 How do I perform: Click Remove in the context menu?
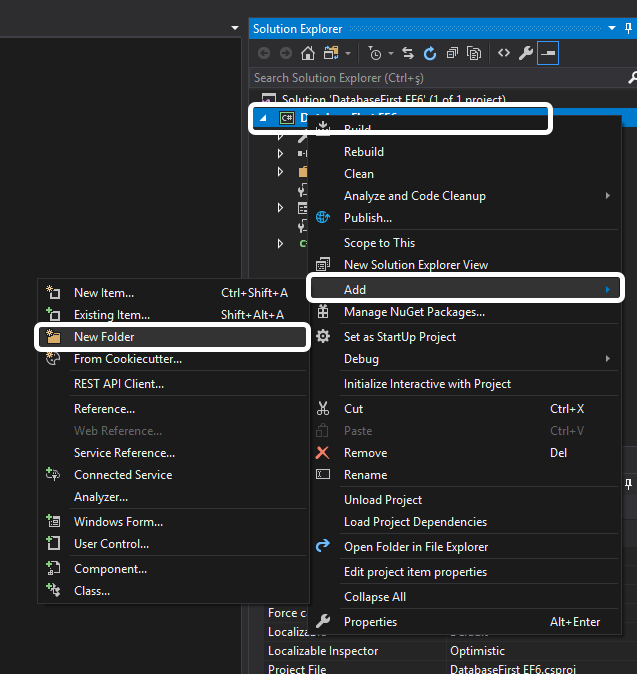(x=465, y=453)
